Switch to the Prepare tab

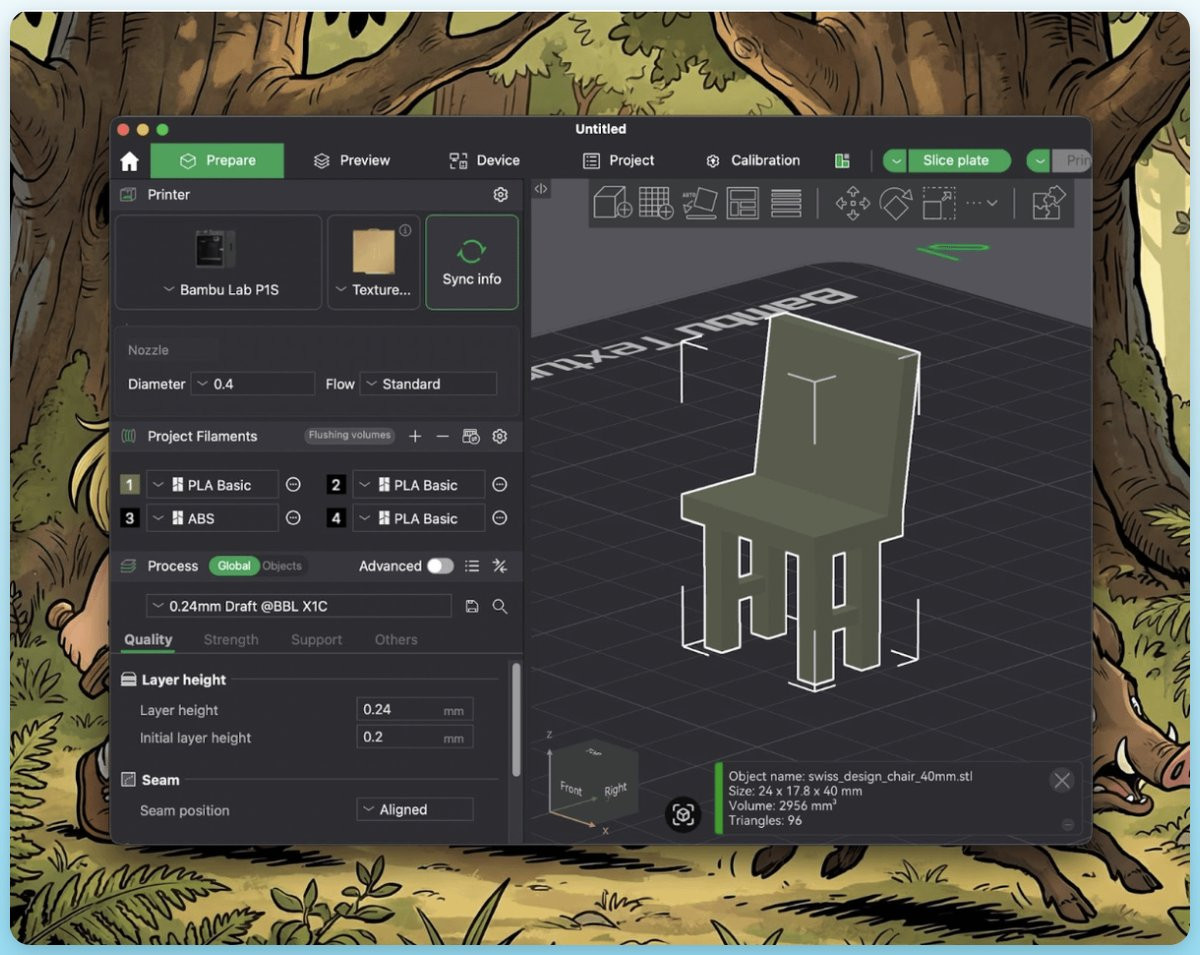point(217,161)
